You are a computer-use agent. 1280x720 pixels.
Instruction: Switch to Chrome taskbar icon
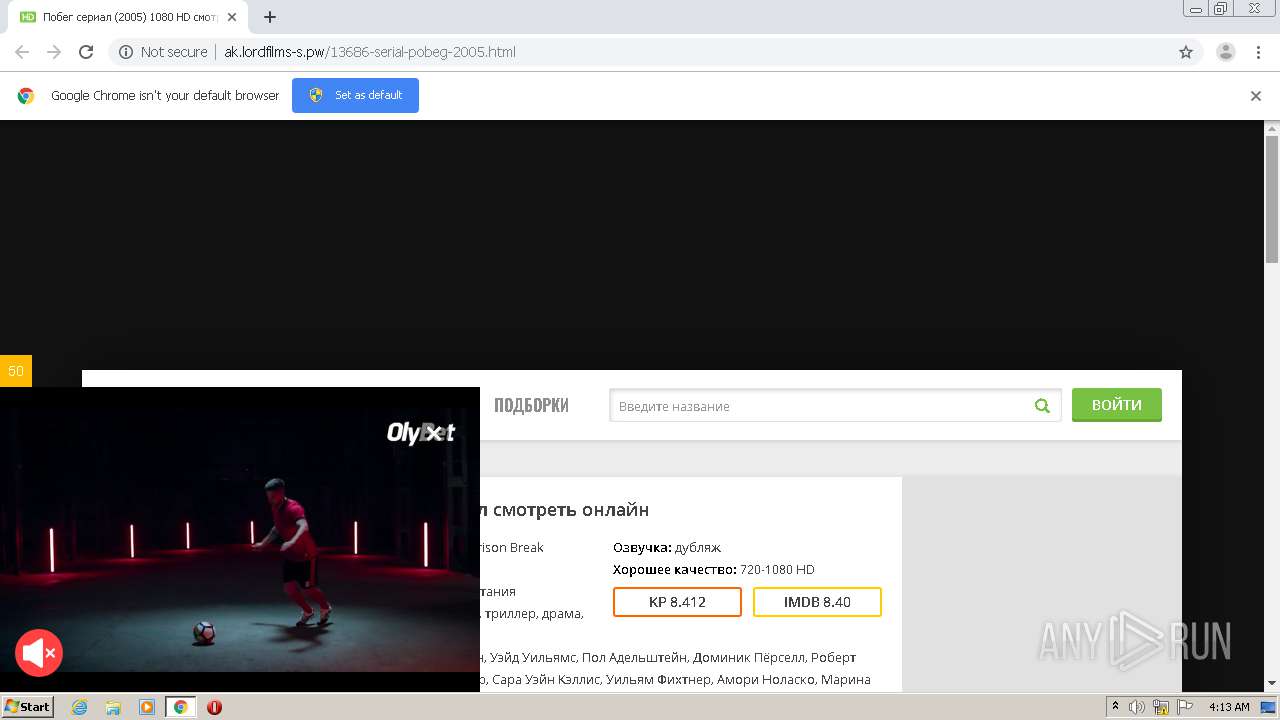(181, 707)
